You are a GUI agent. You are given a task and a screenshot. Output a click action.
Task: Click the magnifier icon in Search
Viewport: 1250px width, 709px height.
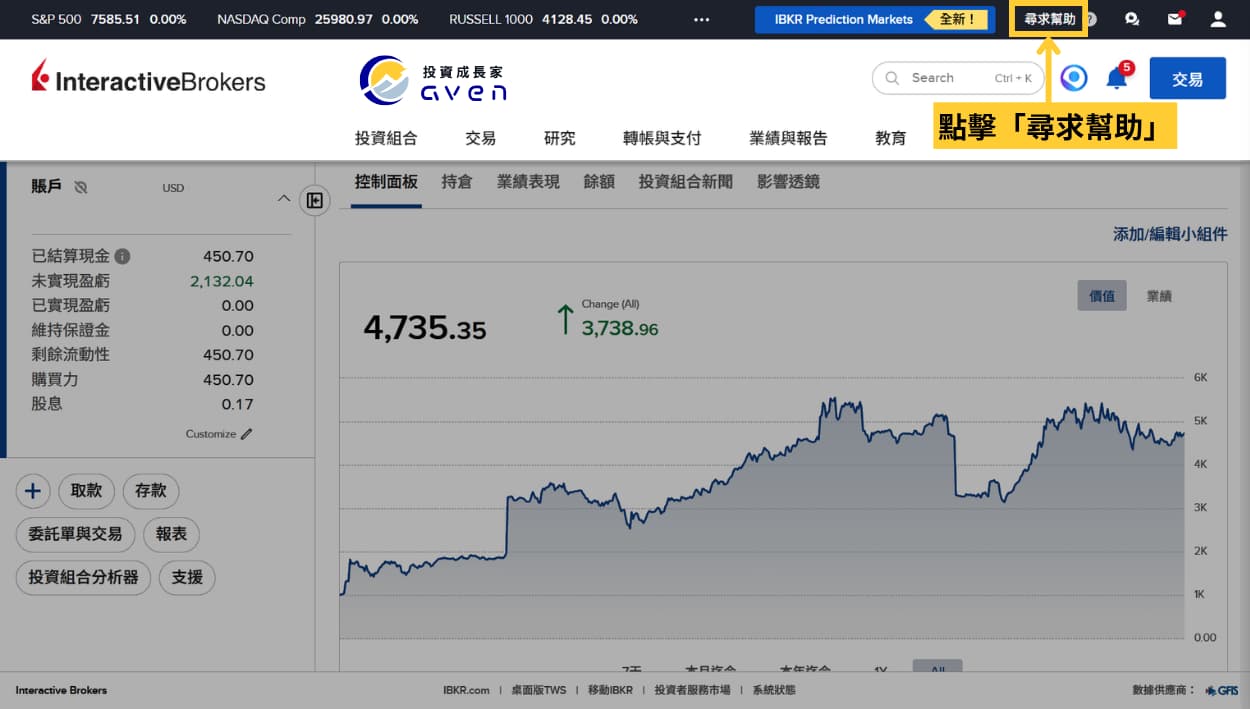pos(891,78)
